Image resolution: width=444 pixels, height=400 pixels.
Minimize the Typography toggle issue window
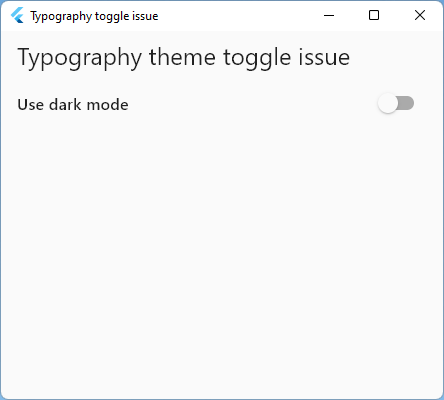(x=329, y=15)
